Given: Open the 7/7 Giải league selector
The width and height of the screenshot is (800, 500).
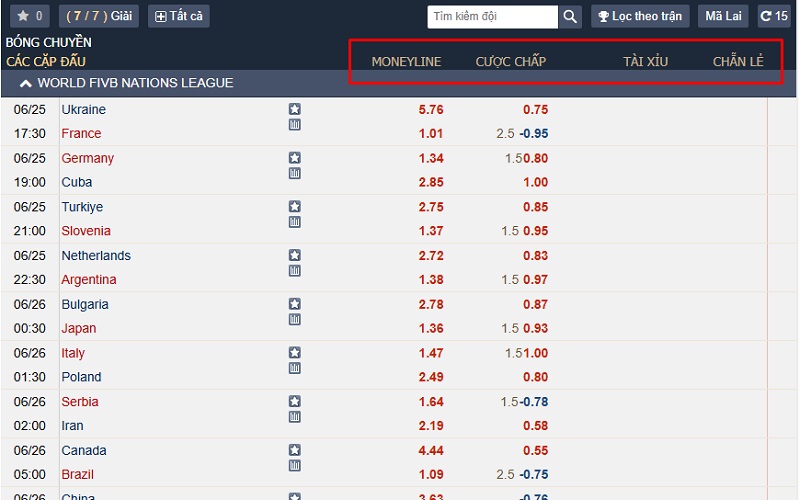Looking at the screenshot, I should 99,16.
